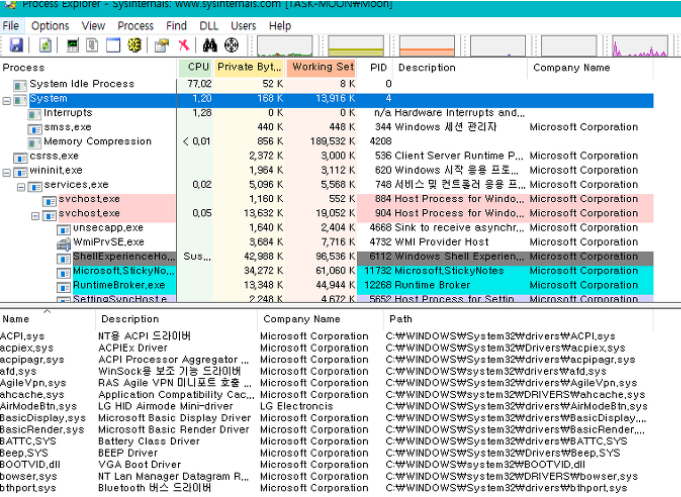Viewport: 681px width, 497px height.
Task: Sort by the Working Set column header
Action: 321,67
